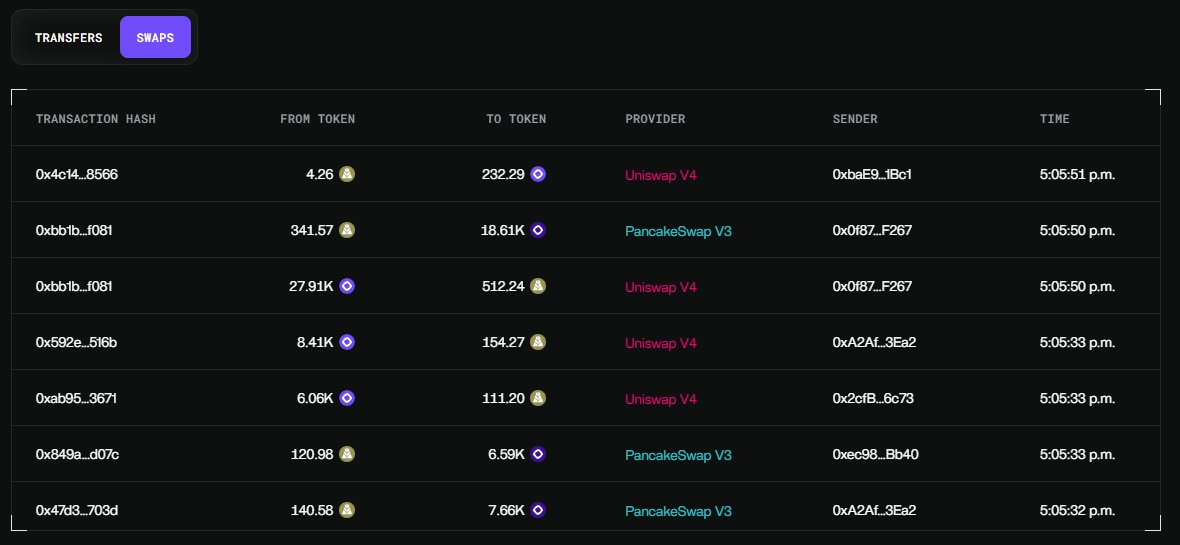Click the from amount 8.41K

coord(315,343)
